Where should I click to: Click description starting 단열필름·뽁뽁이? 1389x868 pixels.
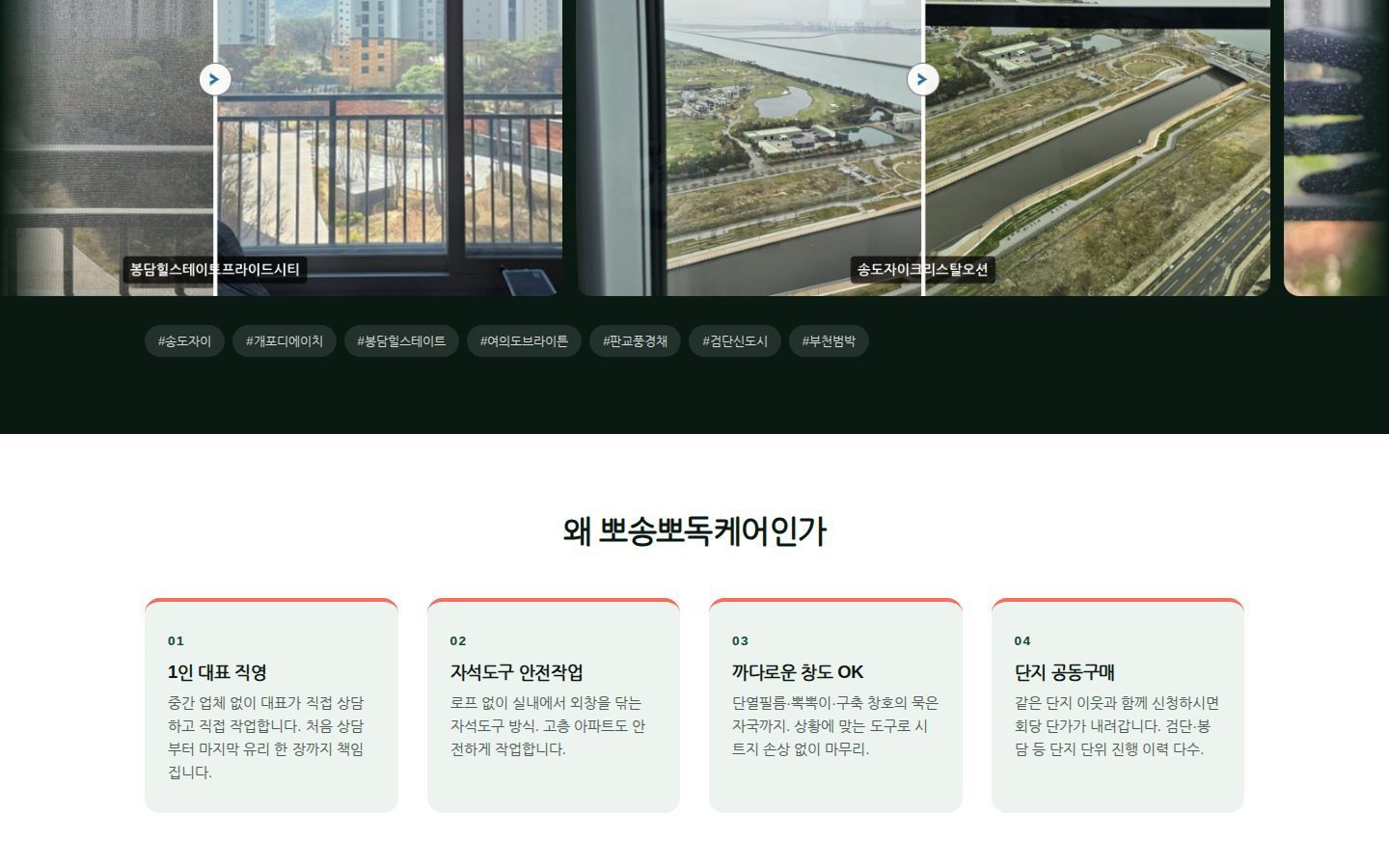tap(835, 726)
